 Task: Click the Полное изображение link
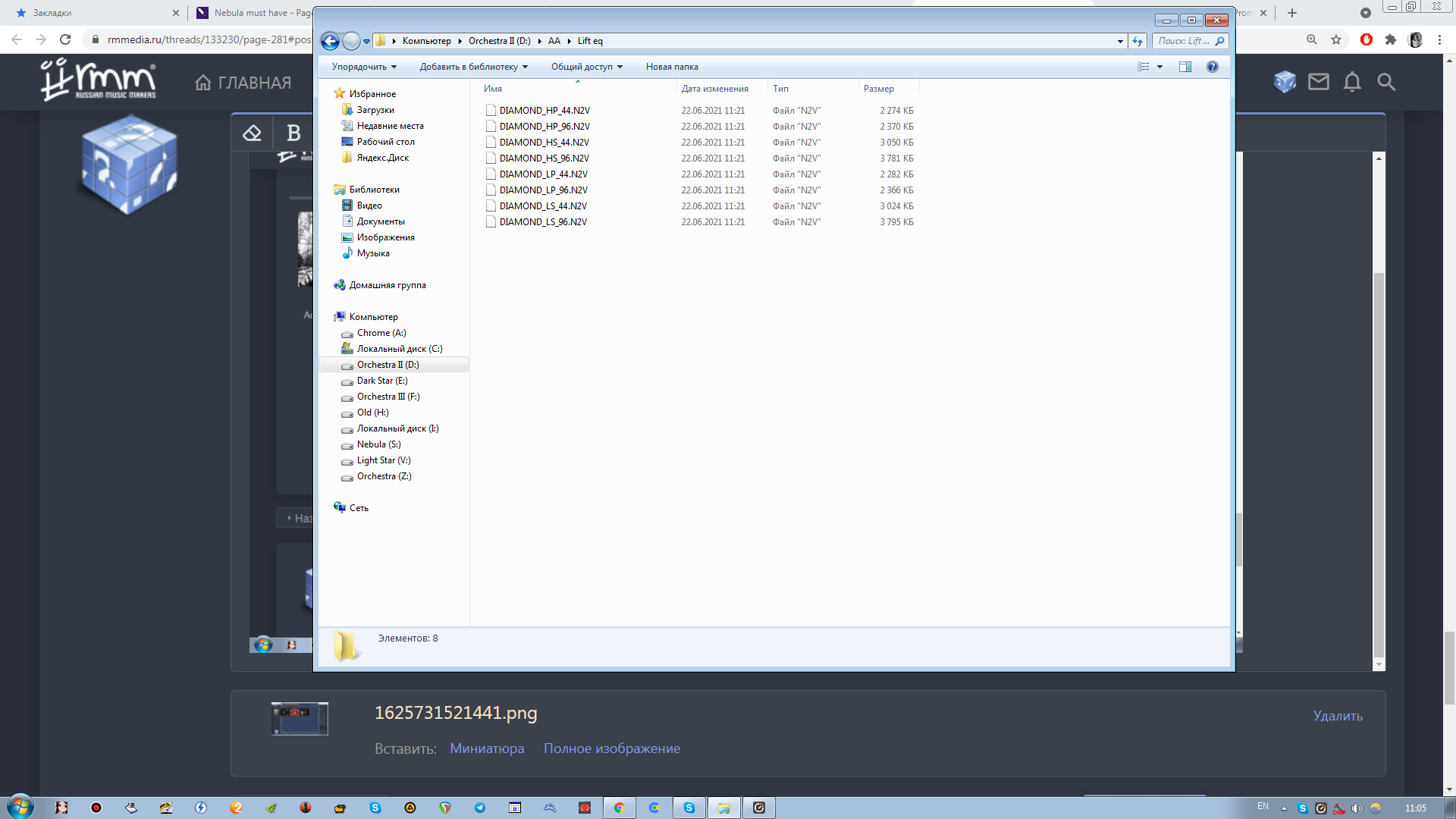coord(611,748)
